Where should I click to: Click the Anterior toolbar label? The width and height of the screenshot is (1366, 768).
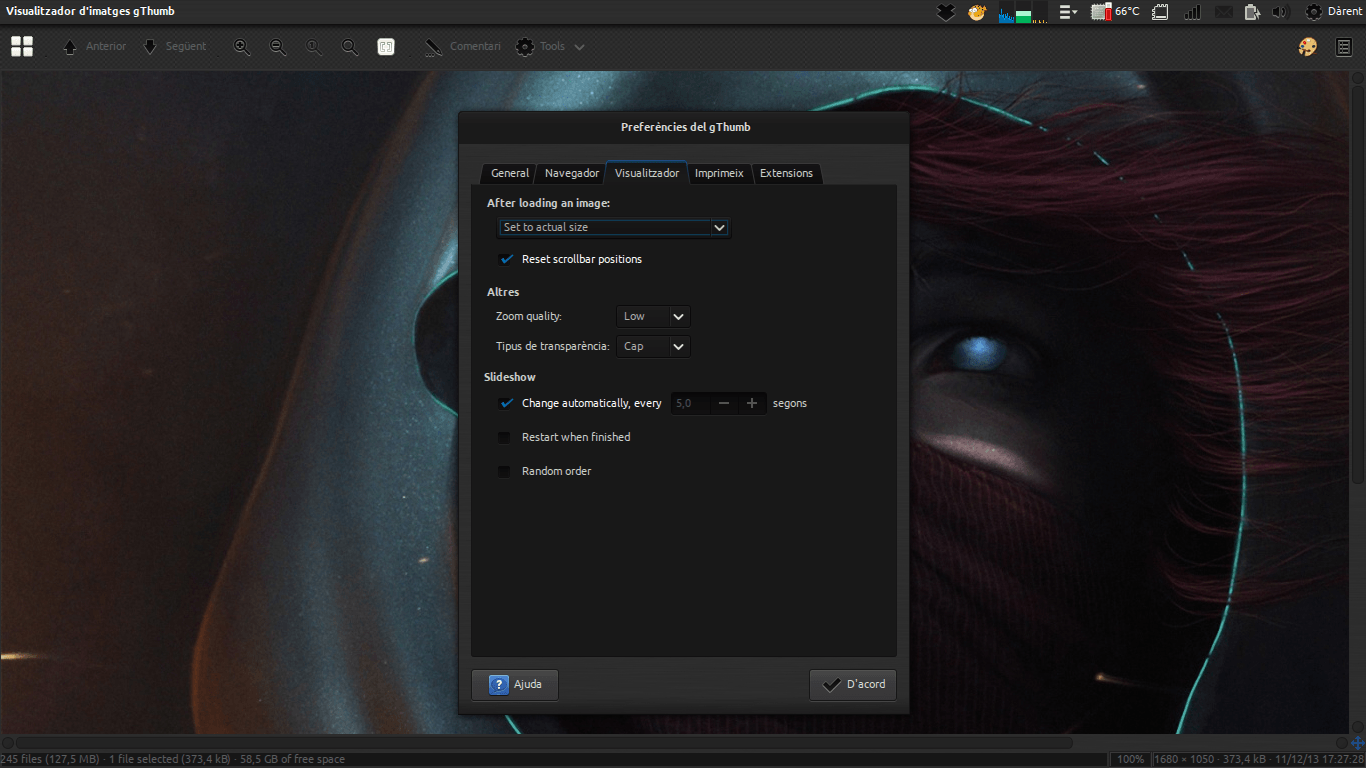click(106, 46)
